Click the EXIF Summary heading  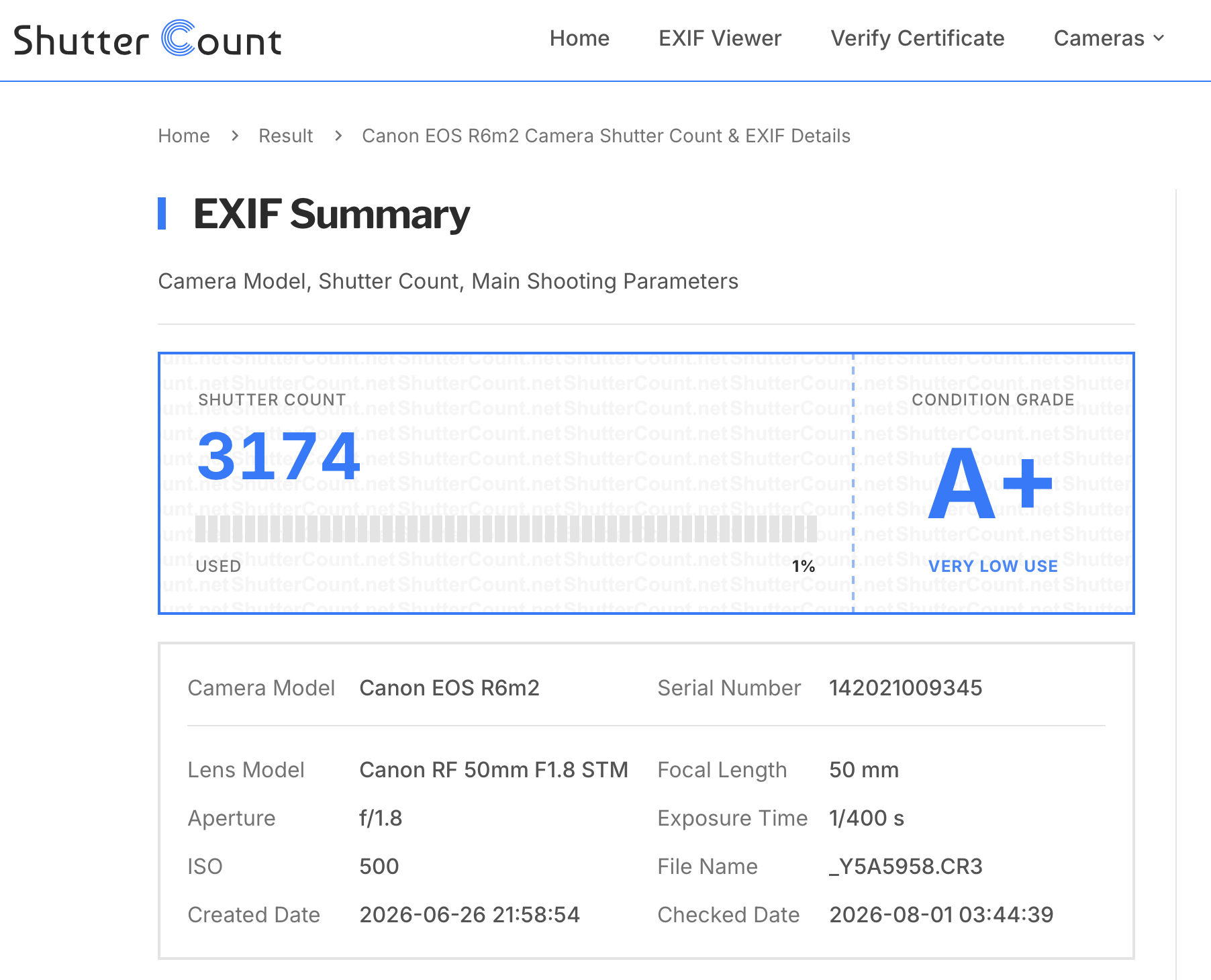coord(332,214)
